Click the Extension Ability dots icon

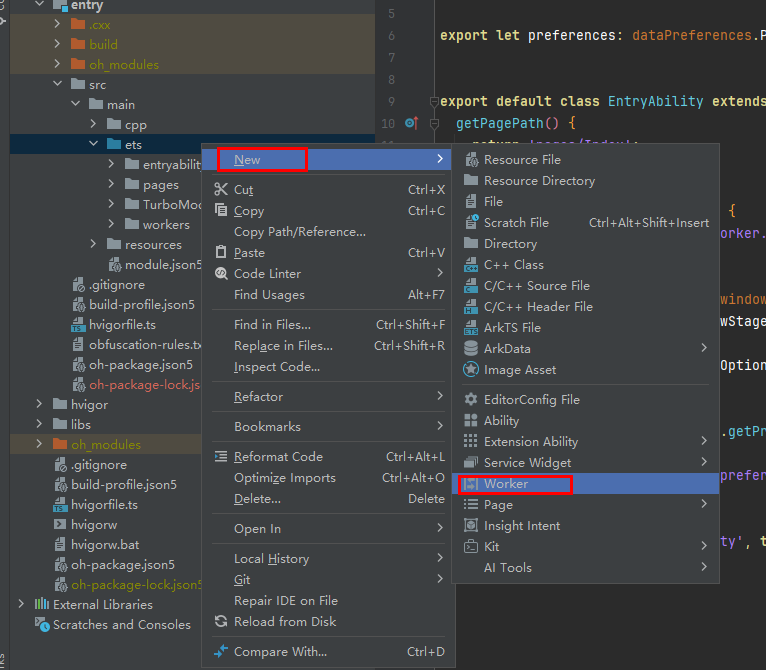471,441
